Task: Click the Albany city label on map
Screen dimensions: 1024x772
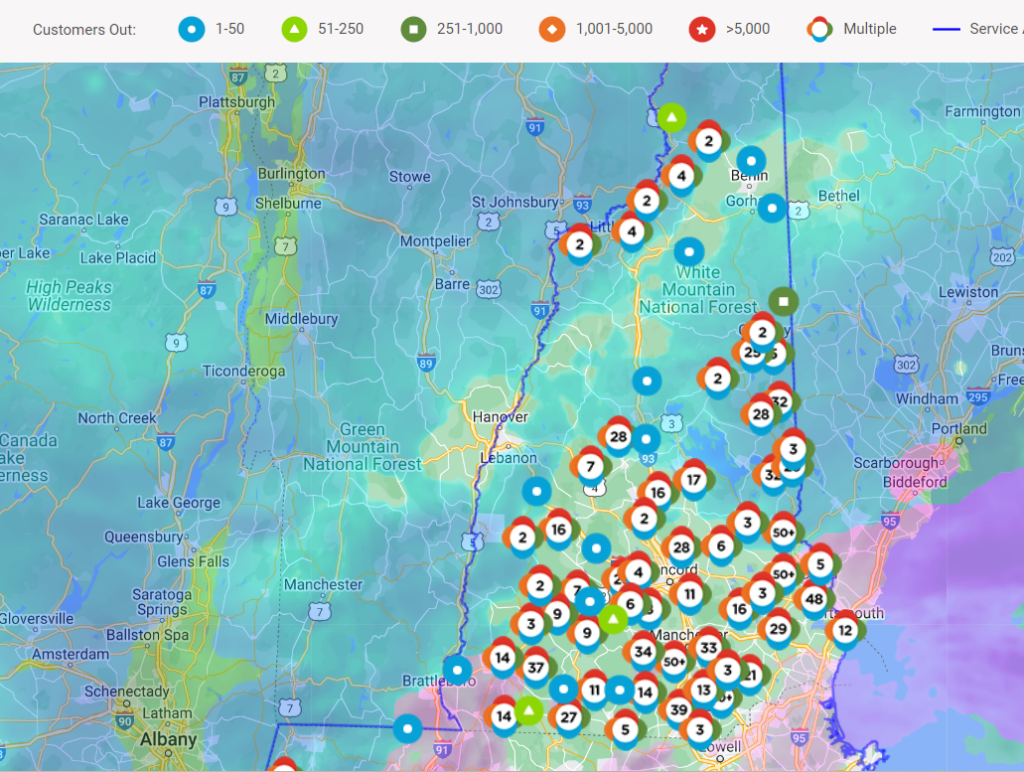Action: click(x=168, y=740)
